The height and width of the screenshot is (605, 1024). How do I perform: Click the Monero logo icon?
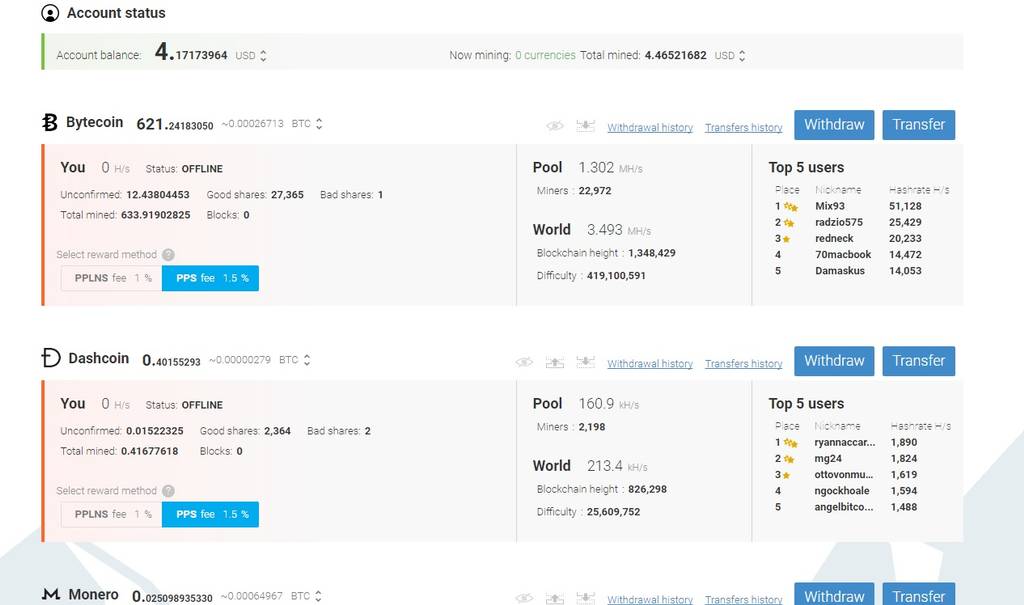click(51, 594)
